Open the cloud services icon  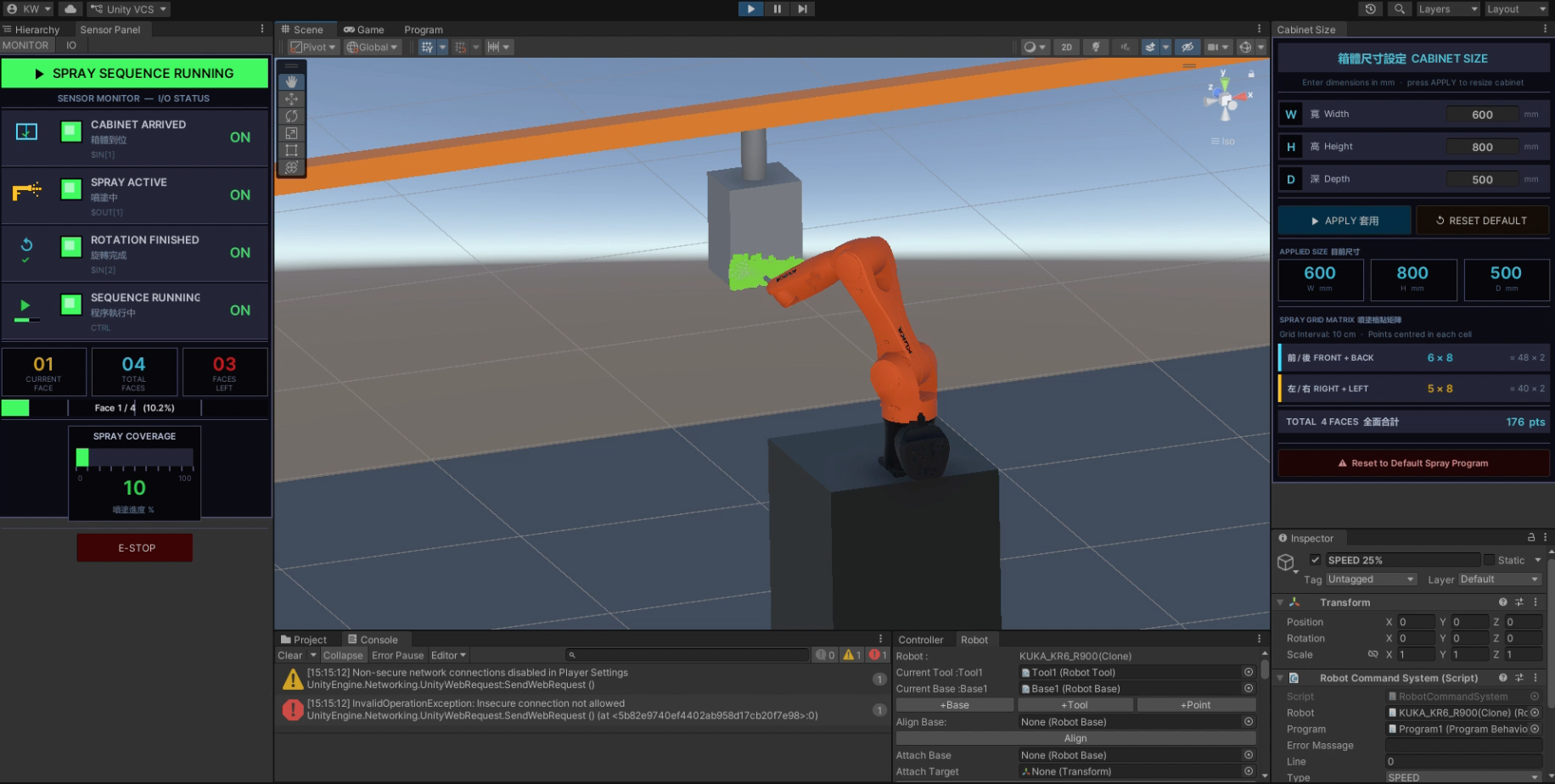tap(70, 8)
